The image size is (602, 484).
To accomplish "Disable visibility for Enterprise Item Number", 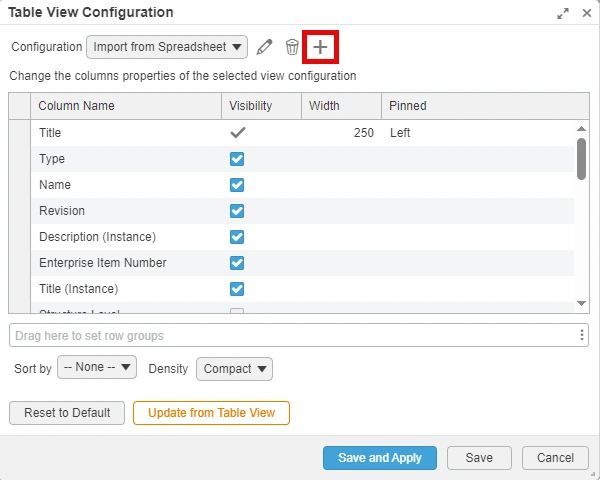I will (x=237, y=263).
